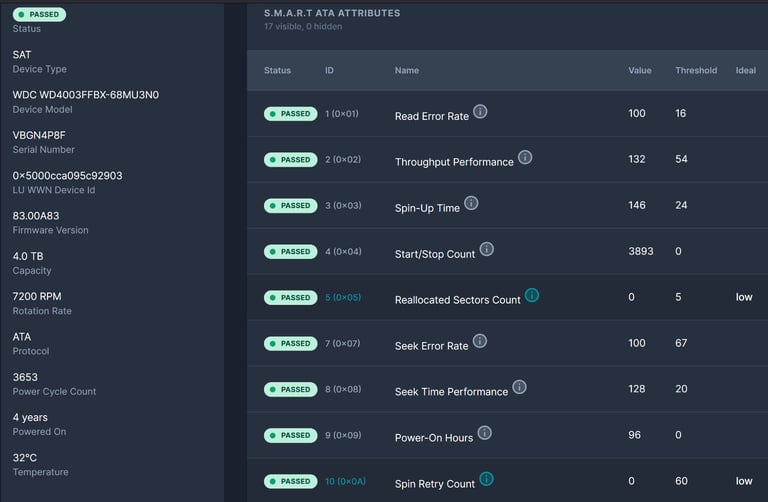Screen dimensions: 768x502
Task: Click device PASSED status badge in sidebar
Action: [x=39, y=14]
